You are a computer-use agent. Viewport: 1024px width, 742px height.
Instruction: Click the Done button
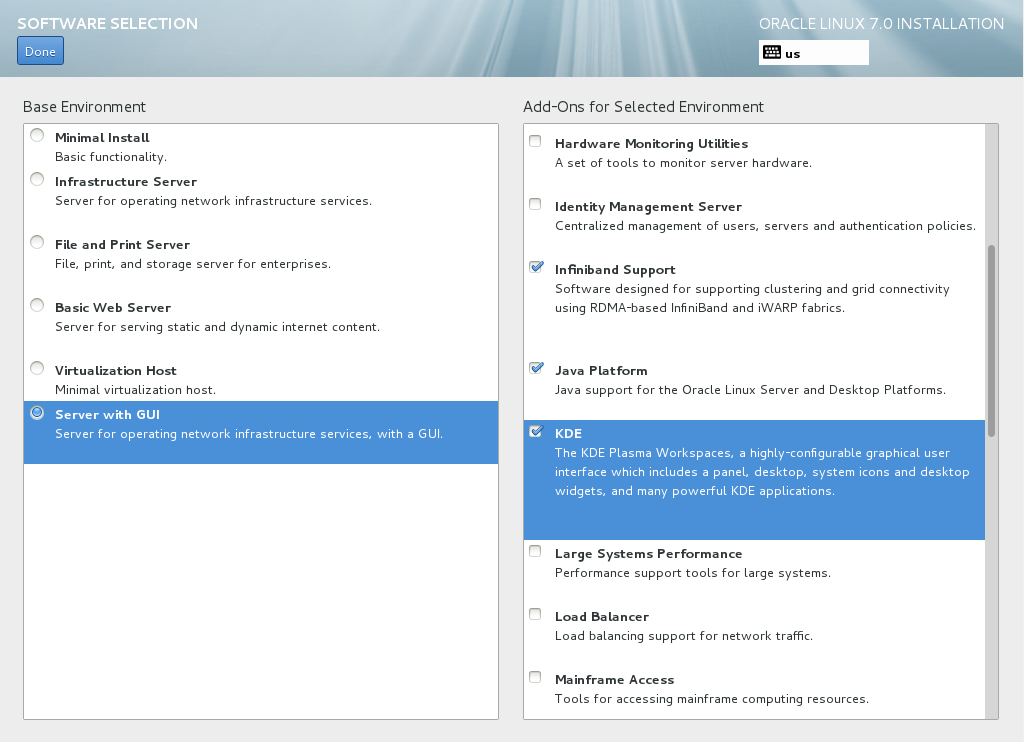click(40, 52)
